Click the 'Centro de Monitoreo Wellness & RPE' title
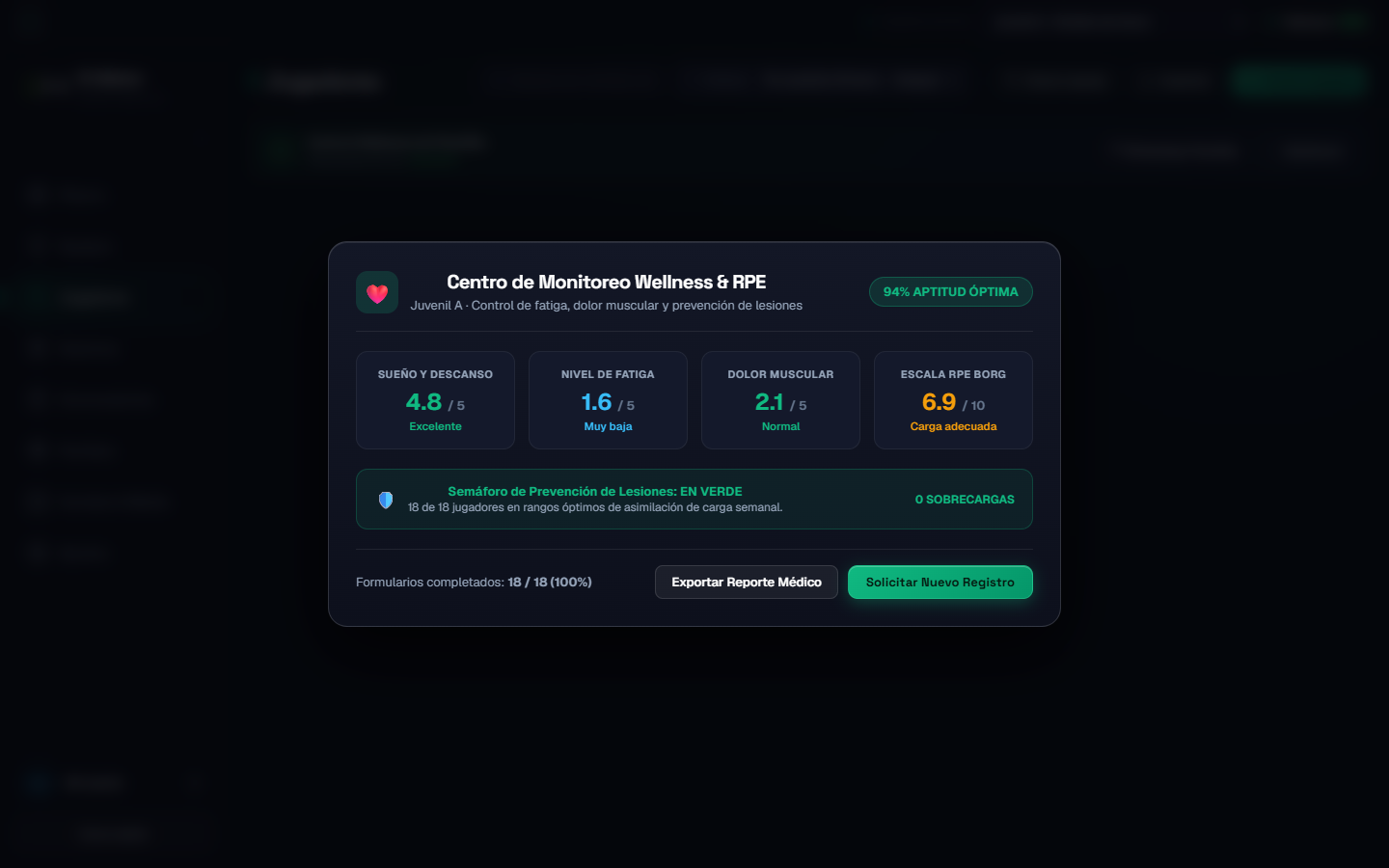 [606, 282]
